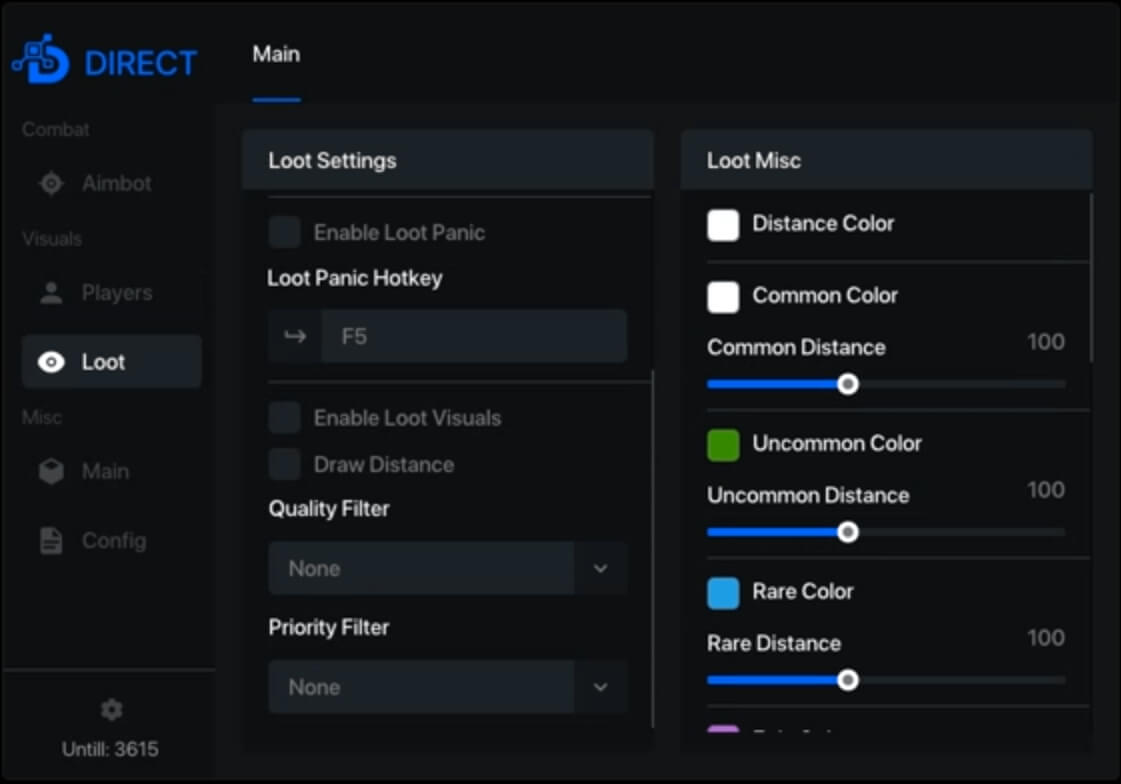Click the DIRECT logo icon
The width and height of the screenshot is (1121, 784).
(x=41, y=62)
